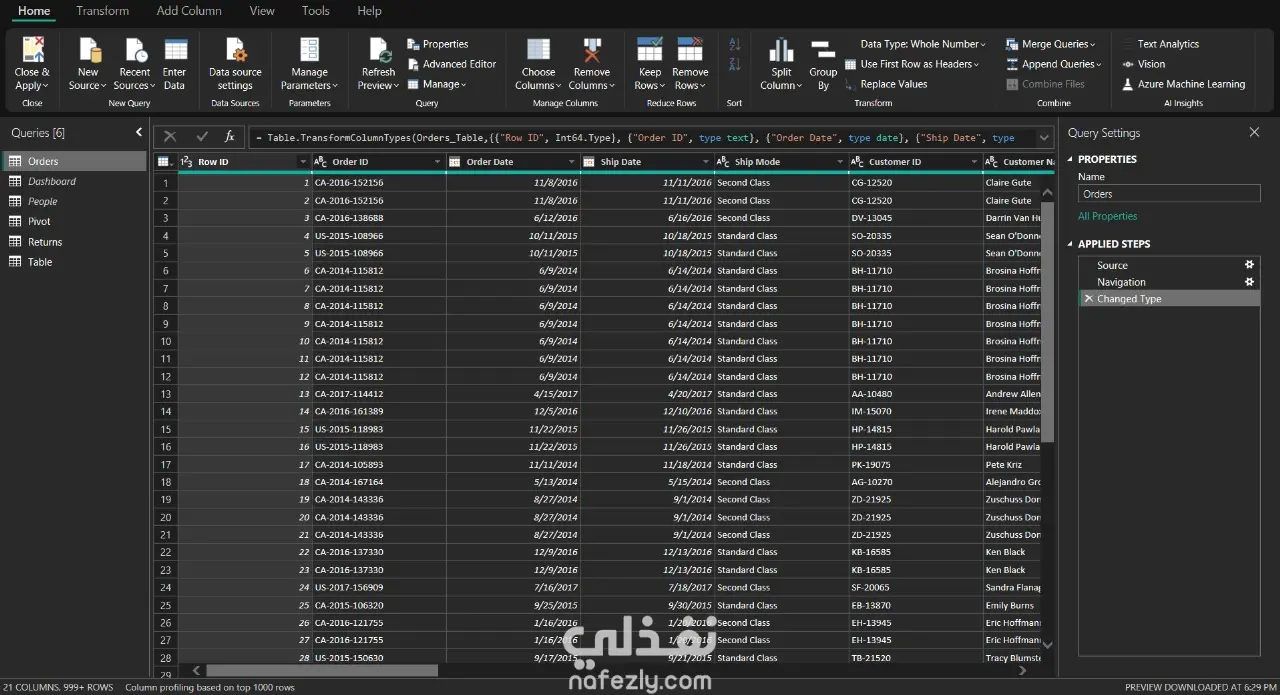Open Row ID column filter dropdown
Image resolution: width=1280 pixels, height=695 pixels.
pyautogui.click(x=303, y=162)
